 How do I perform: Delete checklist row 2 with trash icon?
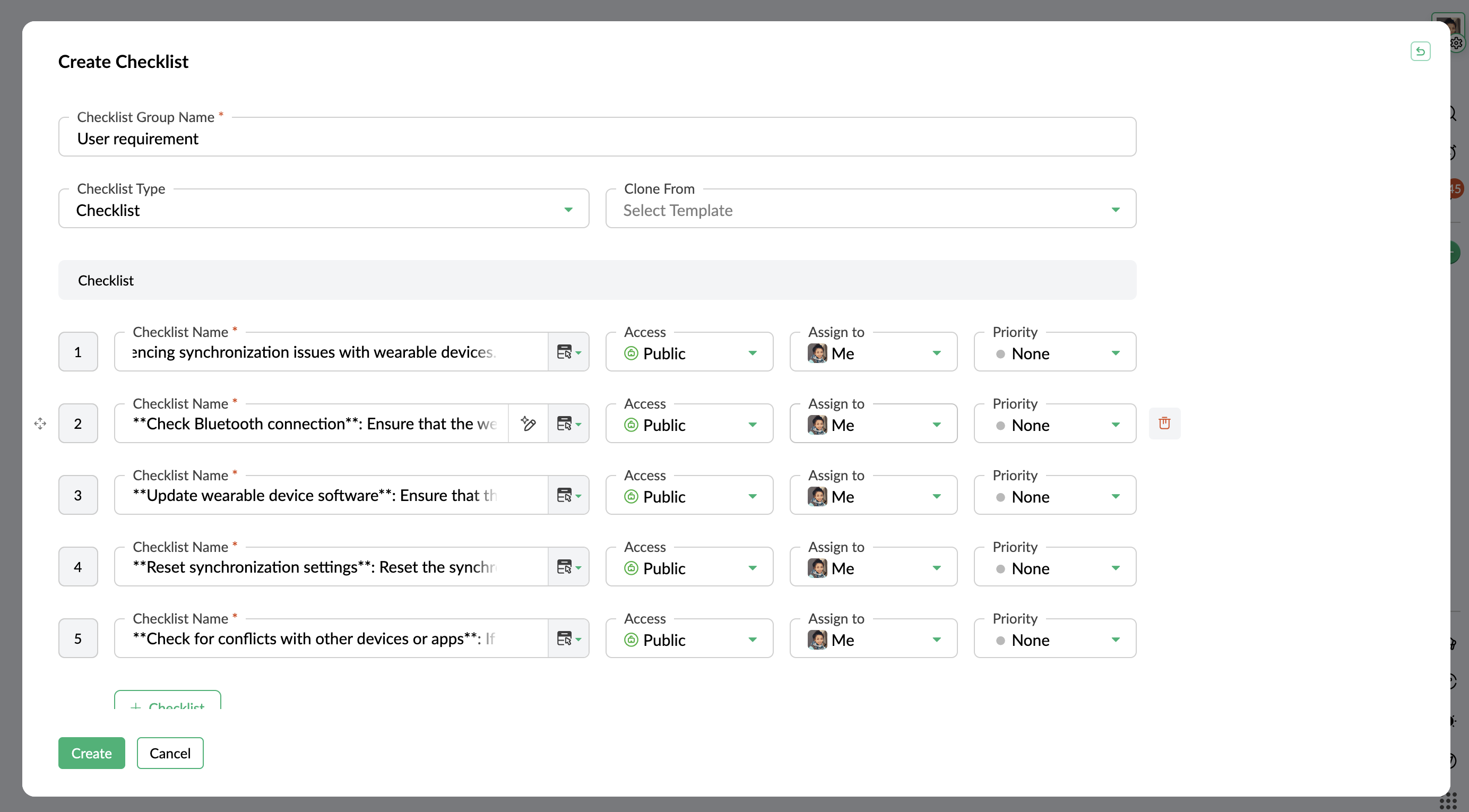[1164, 423]
